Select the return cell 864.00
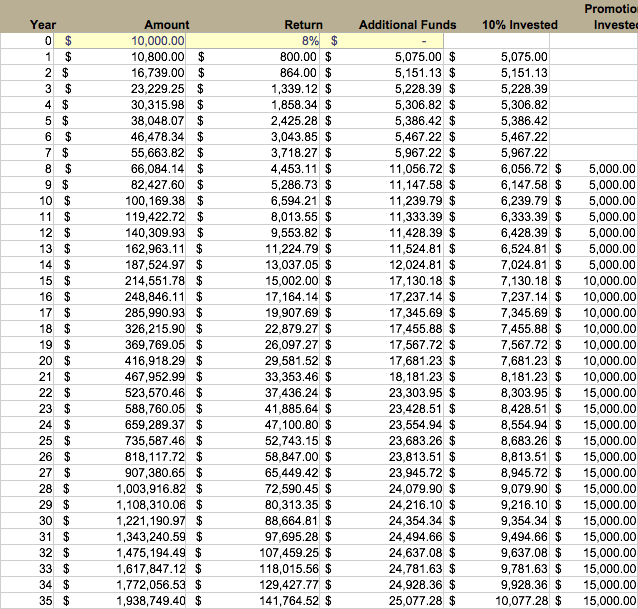This screenshot has width=638, height=609. (253, 73)
